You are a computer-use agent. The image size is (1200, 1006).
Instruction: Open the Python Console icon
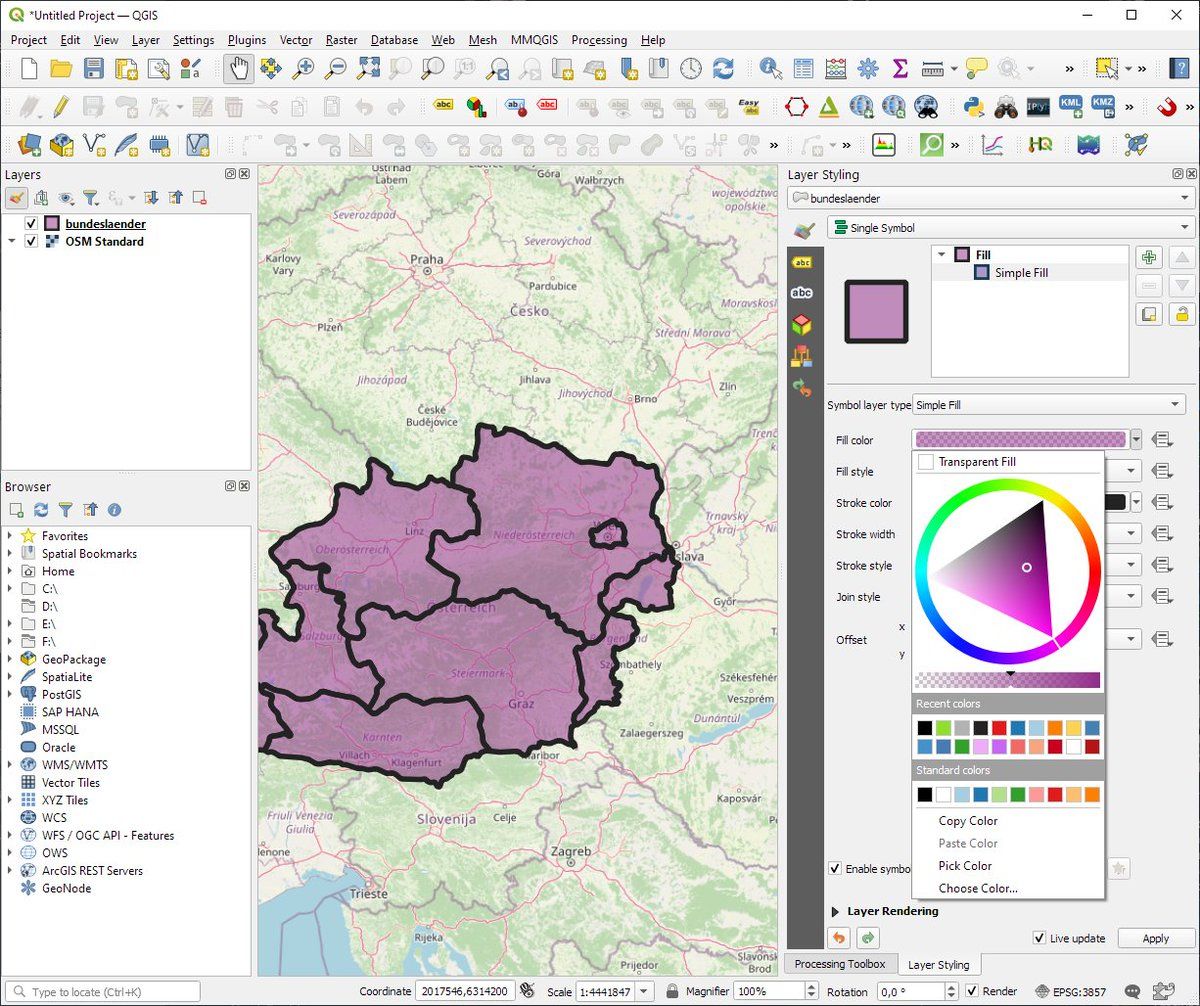(x=973, y=106)
